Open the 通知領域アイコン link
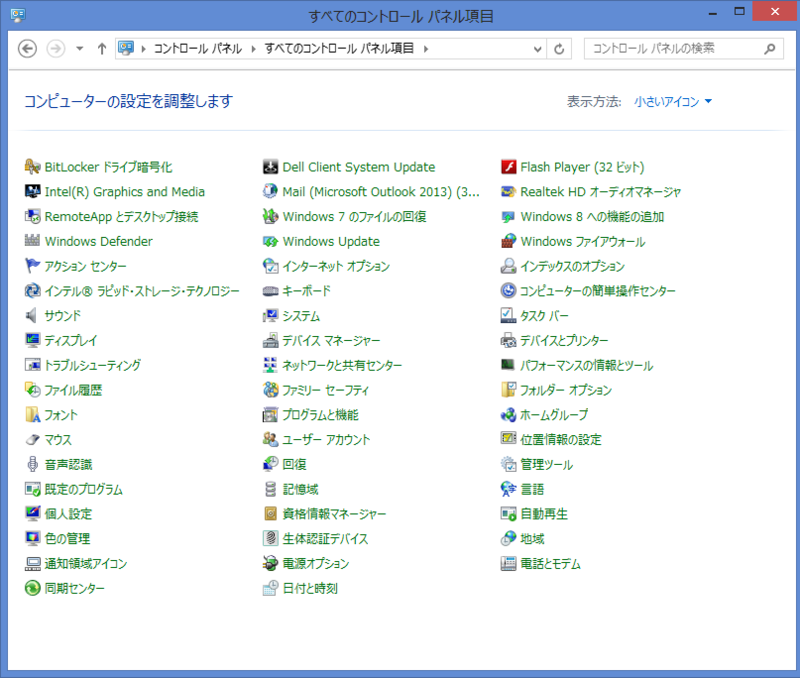This screenshot has width=800, height=678. (x=86, y=563)
